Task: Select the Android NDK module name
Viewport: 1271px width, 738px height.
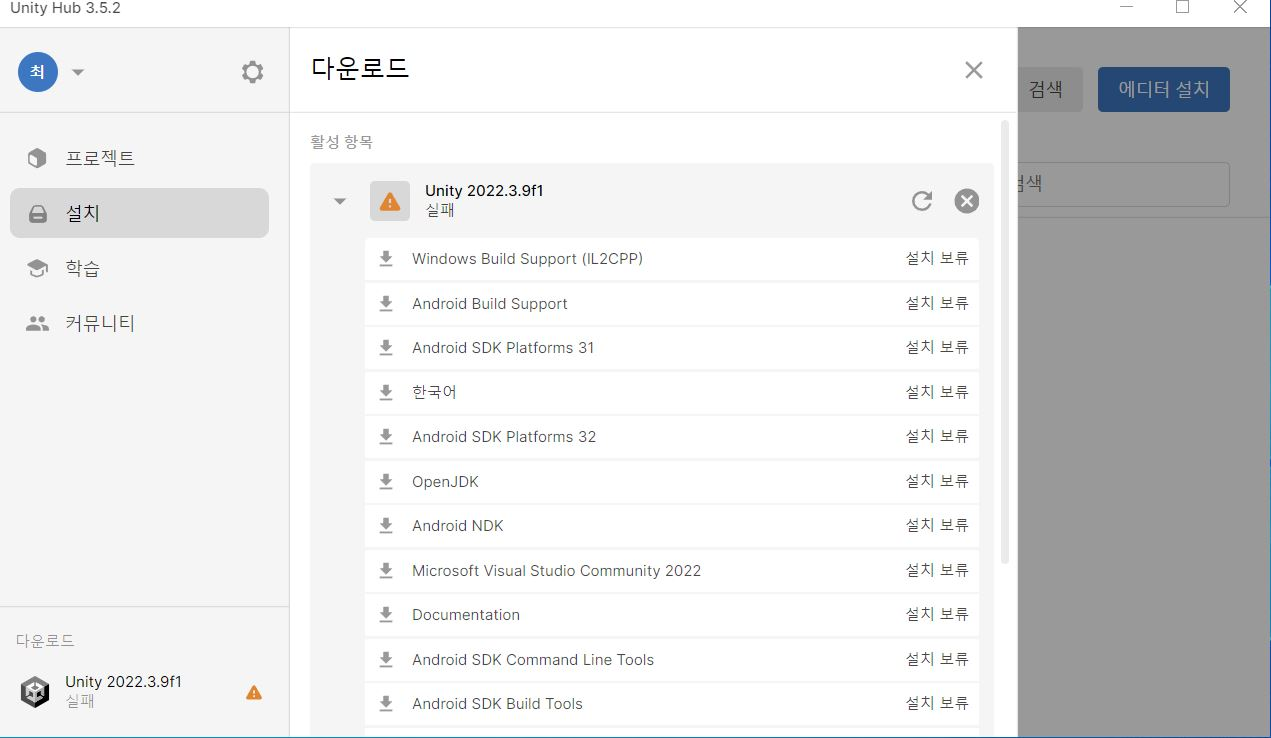Action: 458,526
